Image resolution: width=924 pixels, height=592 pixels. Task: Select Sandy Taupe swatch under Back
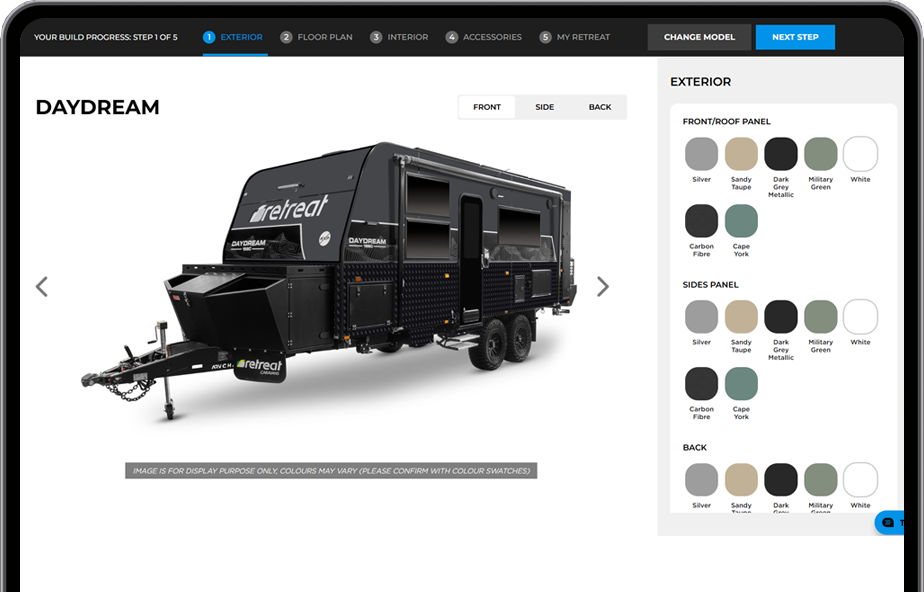741,479
